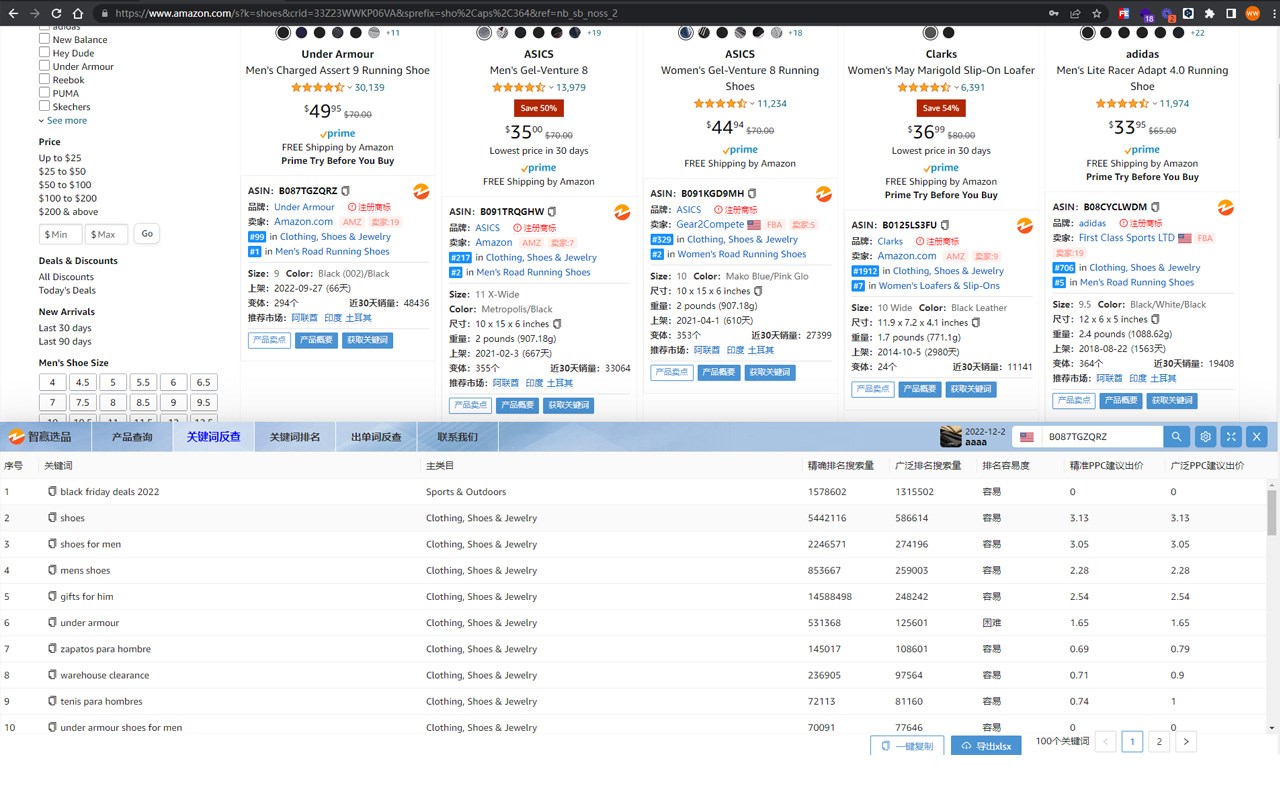Copy icon beside 'tenis para hombres' keyword
1280x800 pixels.
(x=52, y=701)
